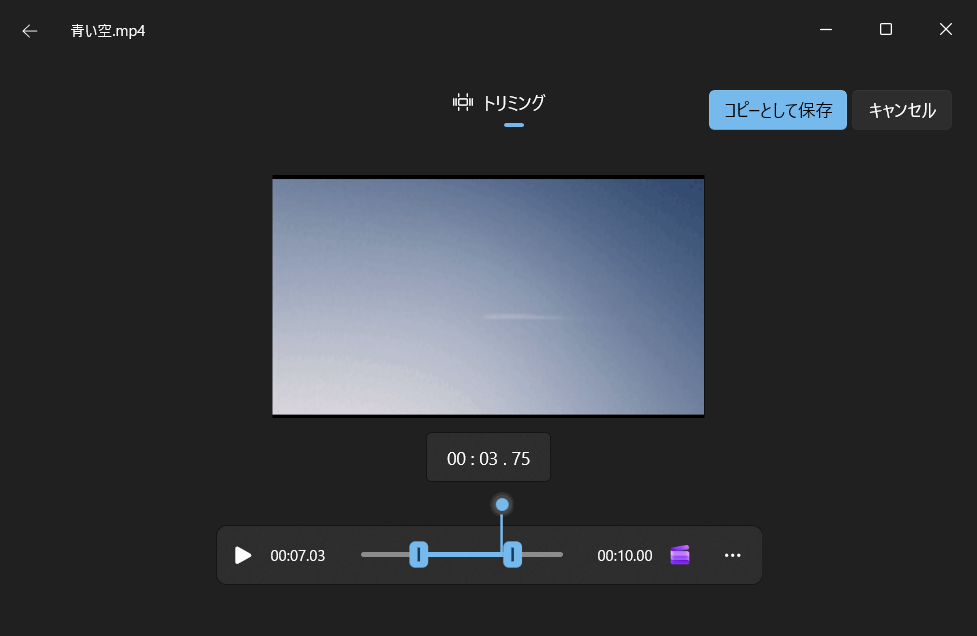
Task: Select the トリミング trim tool icon
Action: pos(463,101)
